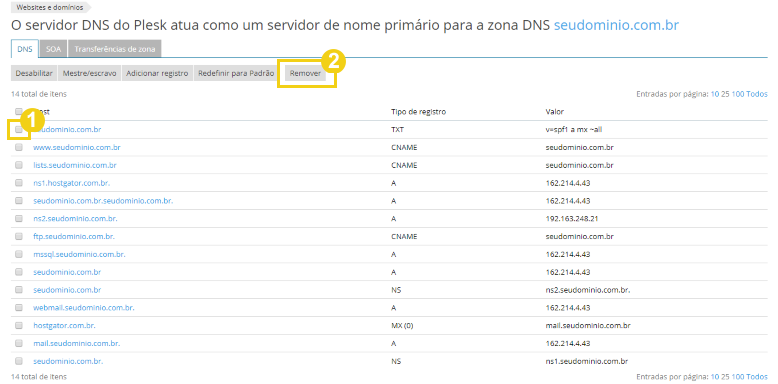Screen dimensions: 778x384
Task: Open the Transferências de zona tab
Action: (115, 49)
